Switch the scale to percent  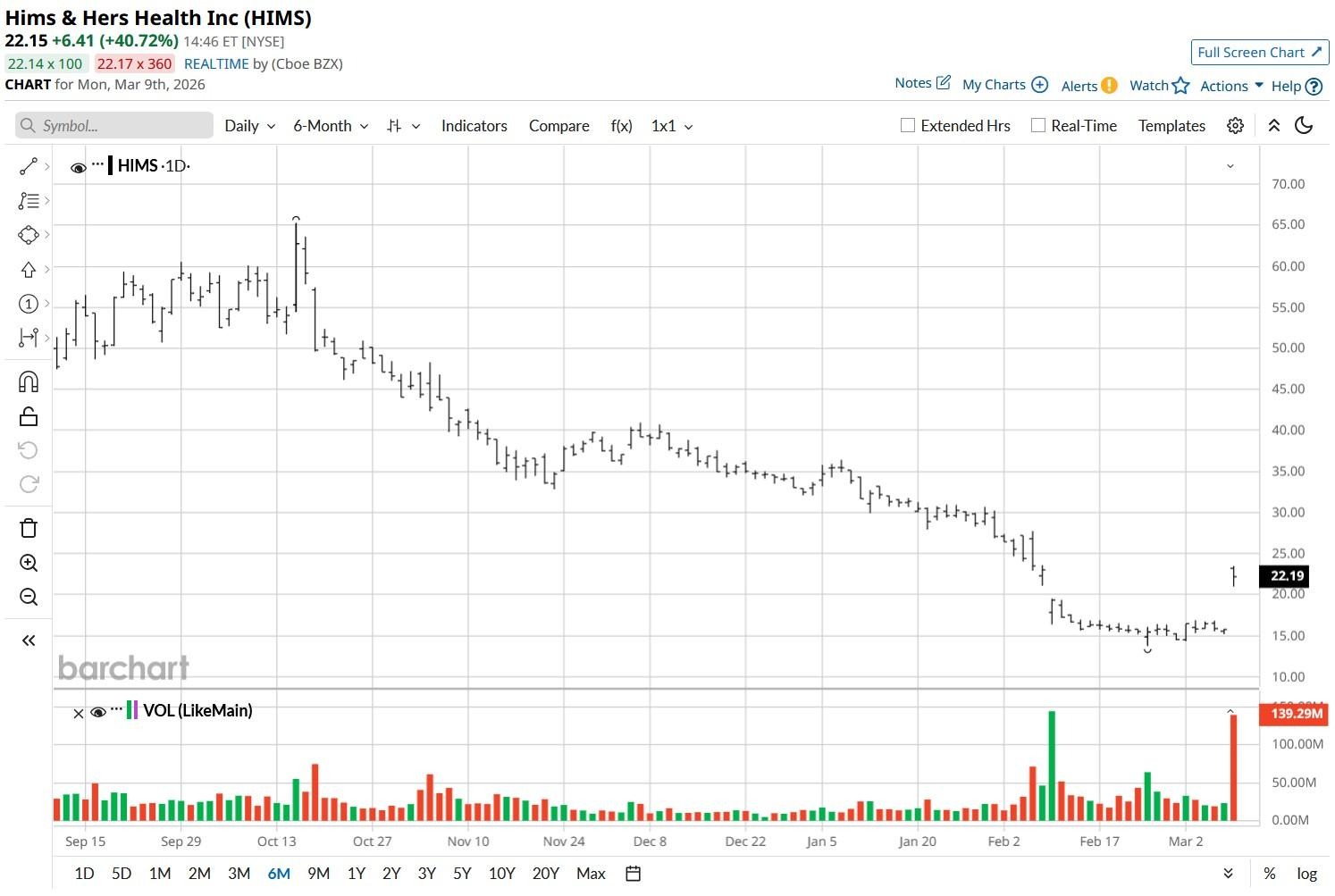tap(1270, 874)
